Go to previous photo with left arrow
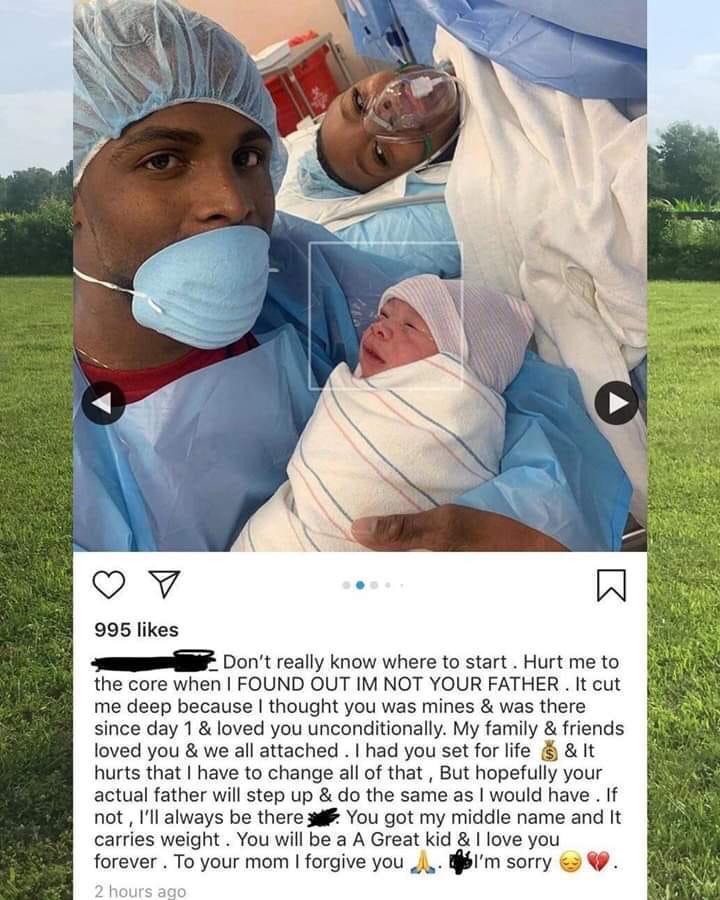 click(x=103, y=403)
